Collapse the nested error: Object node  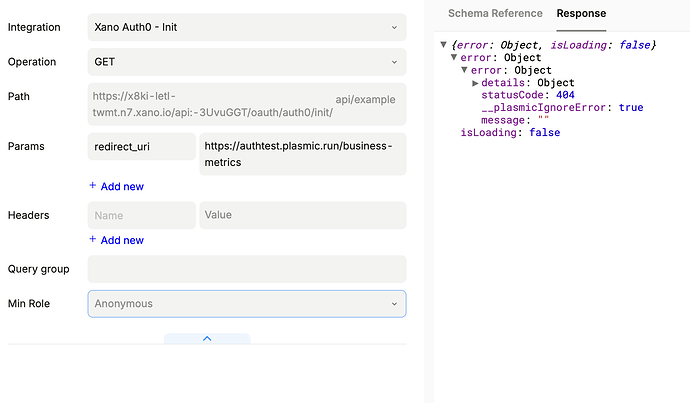pos(465,71)
